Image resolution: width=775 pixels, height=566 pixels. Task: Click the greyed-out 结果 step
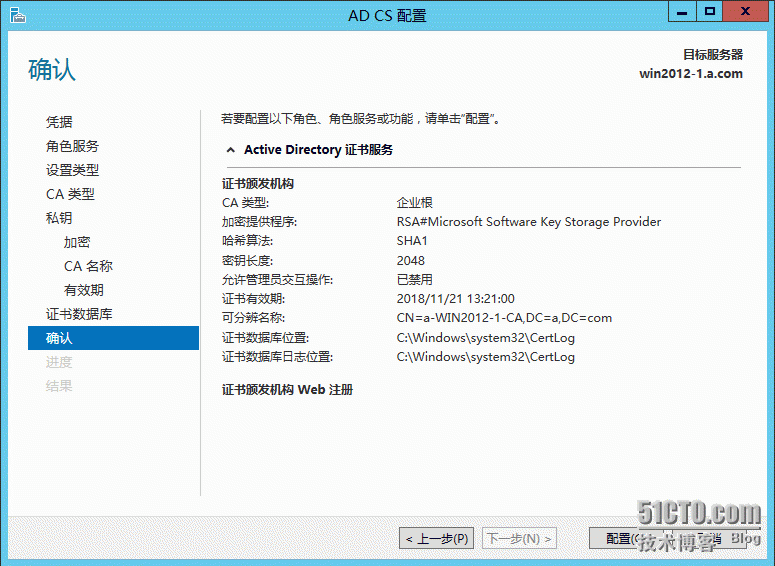pyautogui.click(x=59, y=386)
